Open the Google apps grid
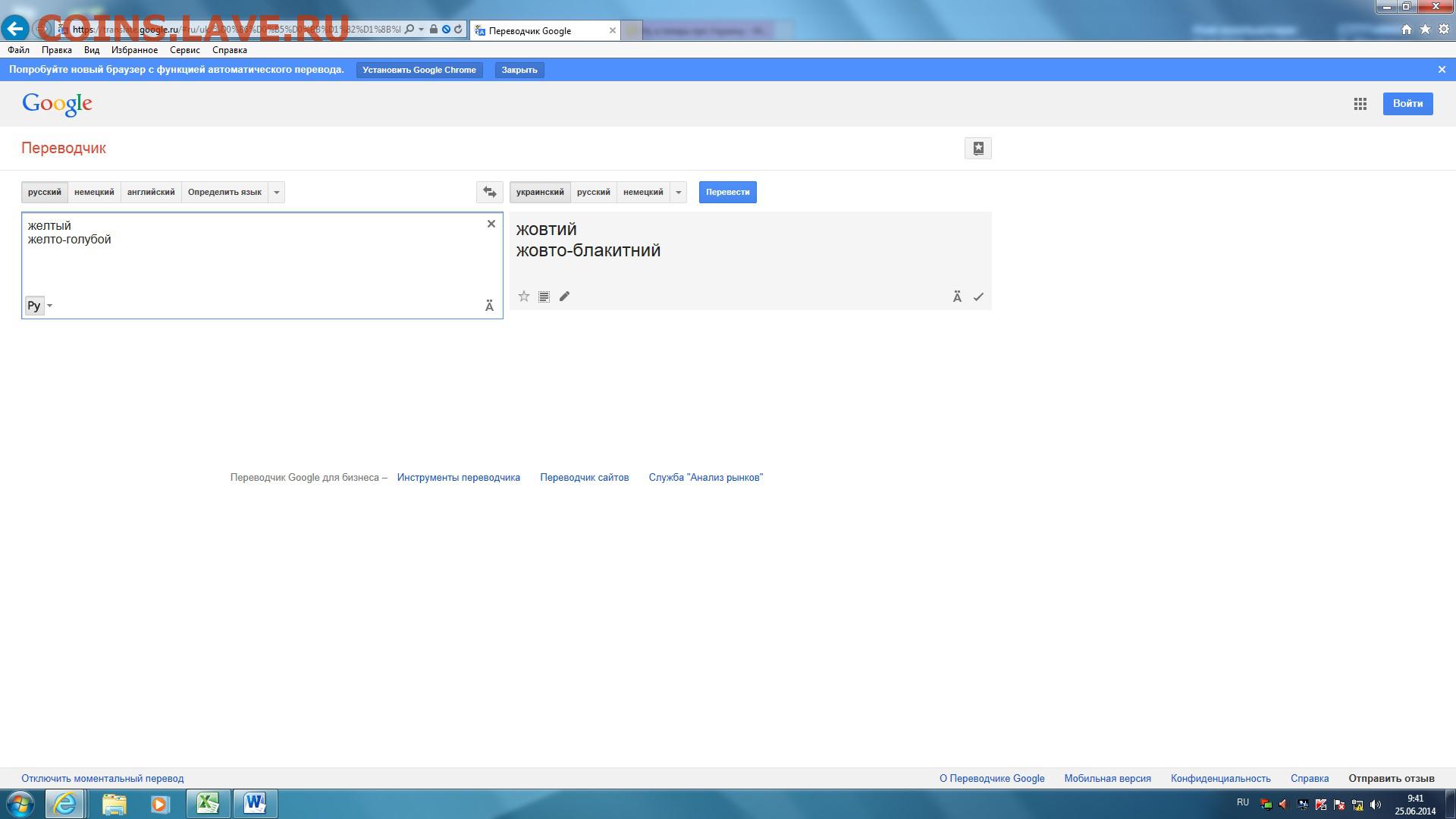The height and width of the screenshot is (819, 1456). pyautogui.click(x=1360, y=104)
